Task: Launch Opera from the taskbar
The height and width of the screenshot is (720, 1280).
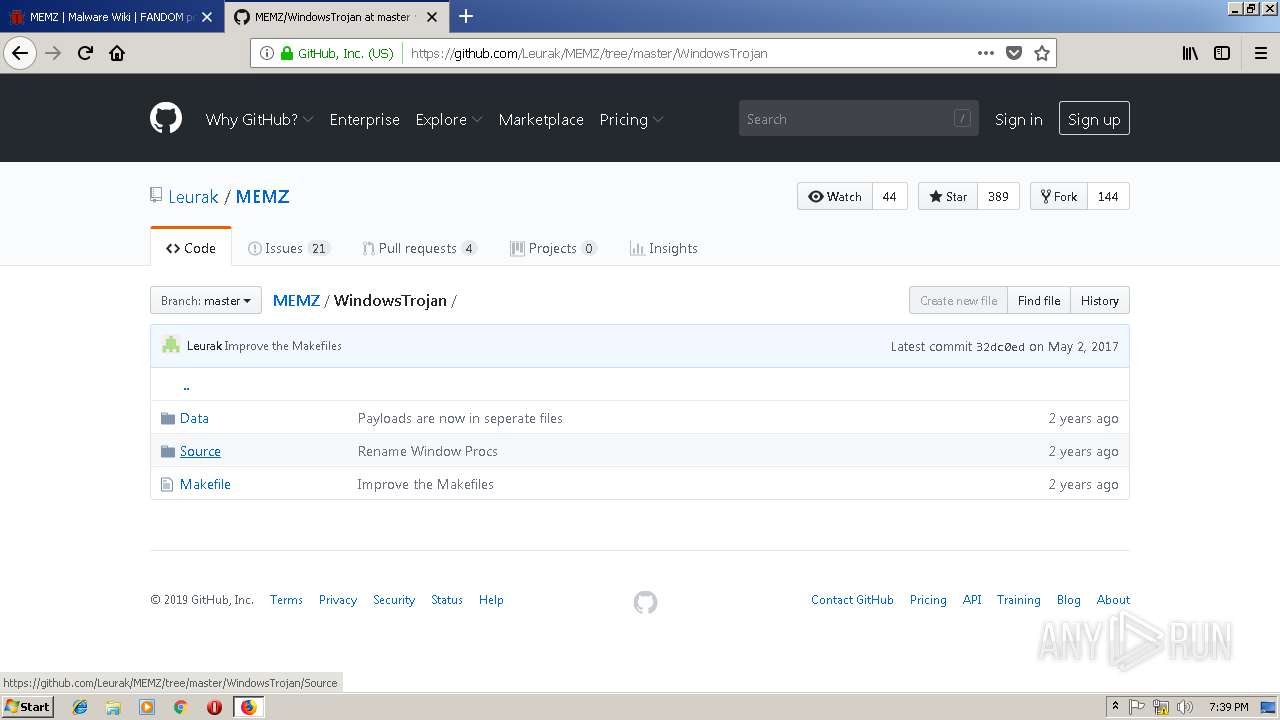Action: (x=214, y=707)
